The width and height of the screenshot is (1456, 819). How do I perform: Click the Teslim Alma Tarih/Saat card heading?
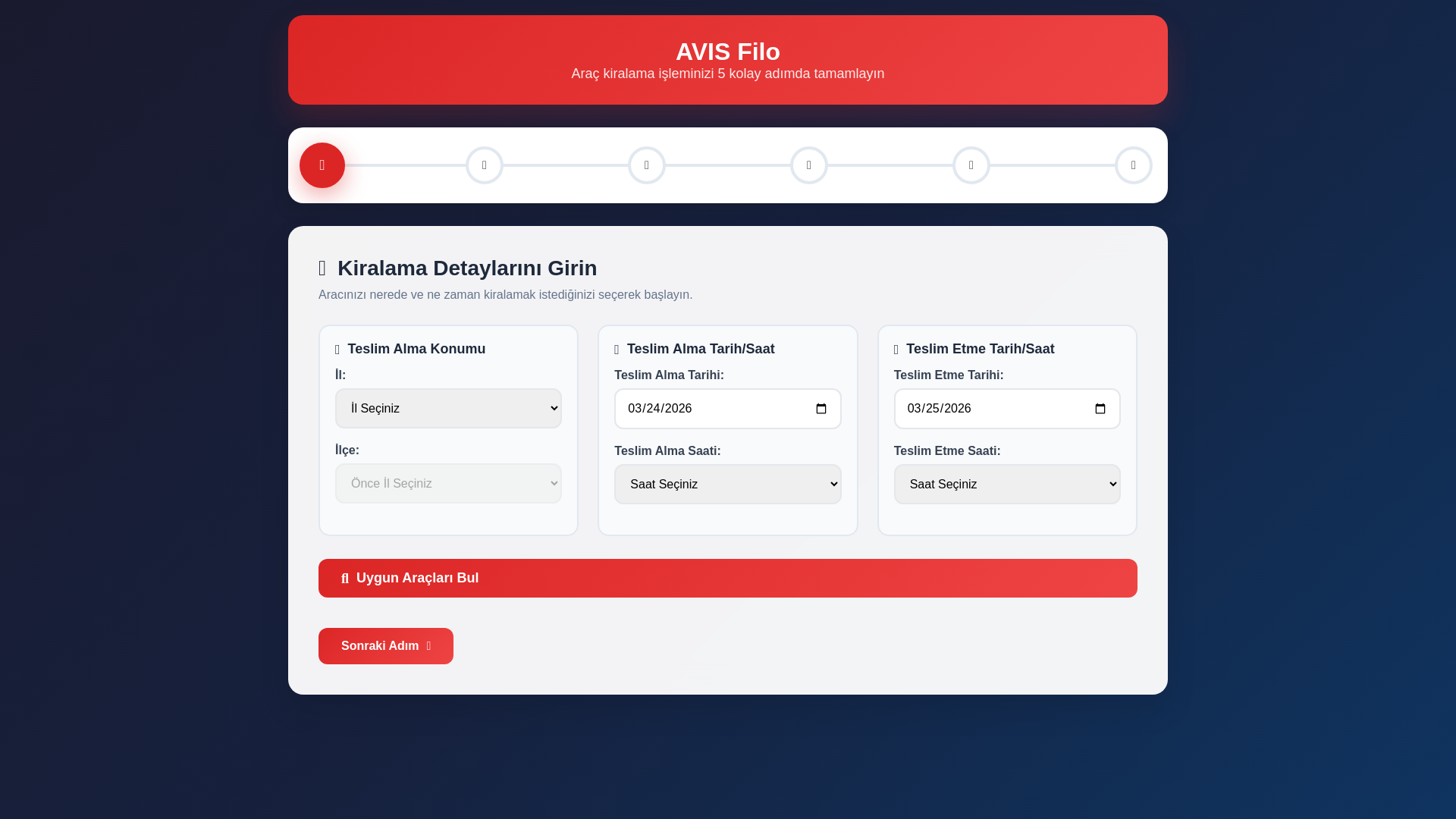pyautogui.click(x=701, y=349)
